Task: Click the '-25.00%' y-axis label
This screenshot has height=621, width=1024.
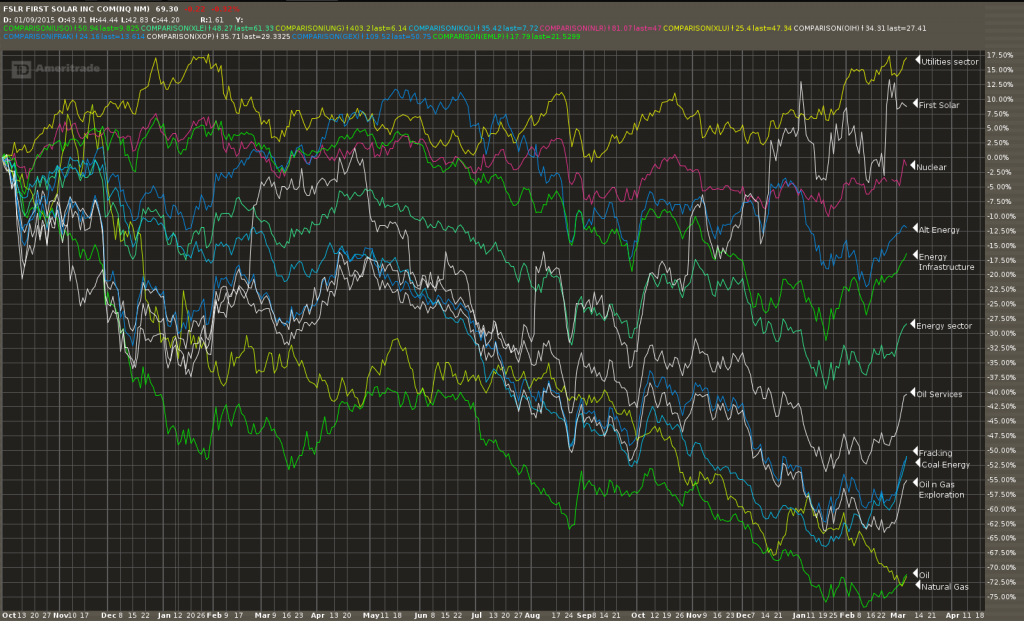Action: 1000,304
